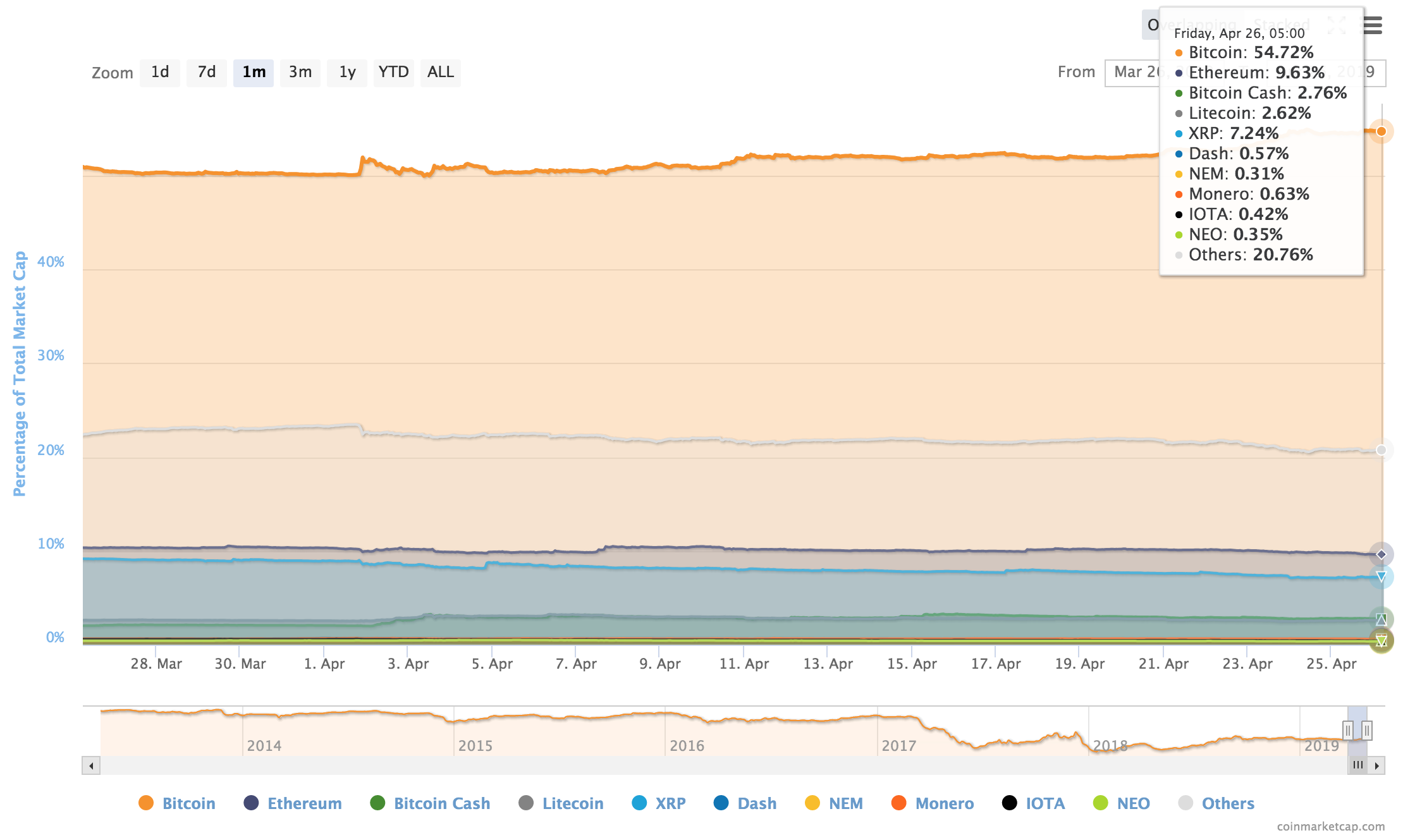The image size is (1403, 840).
Task: Hide the NEO series via legend
Action: point(1122,803)
